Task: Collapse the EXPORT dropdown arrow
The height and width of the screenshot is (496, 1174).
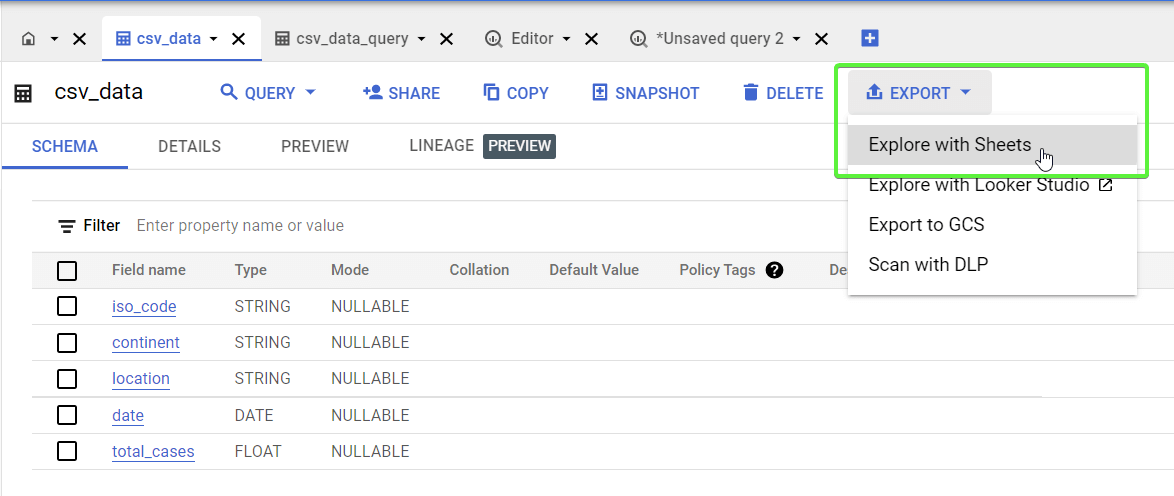Action: click(965, 92)
